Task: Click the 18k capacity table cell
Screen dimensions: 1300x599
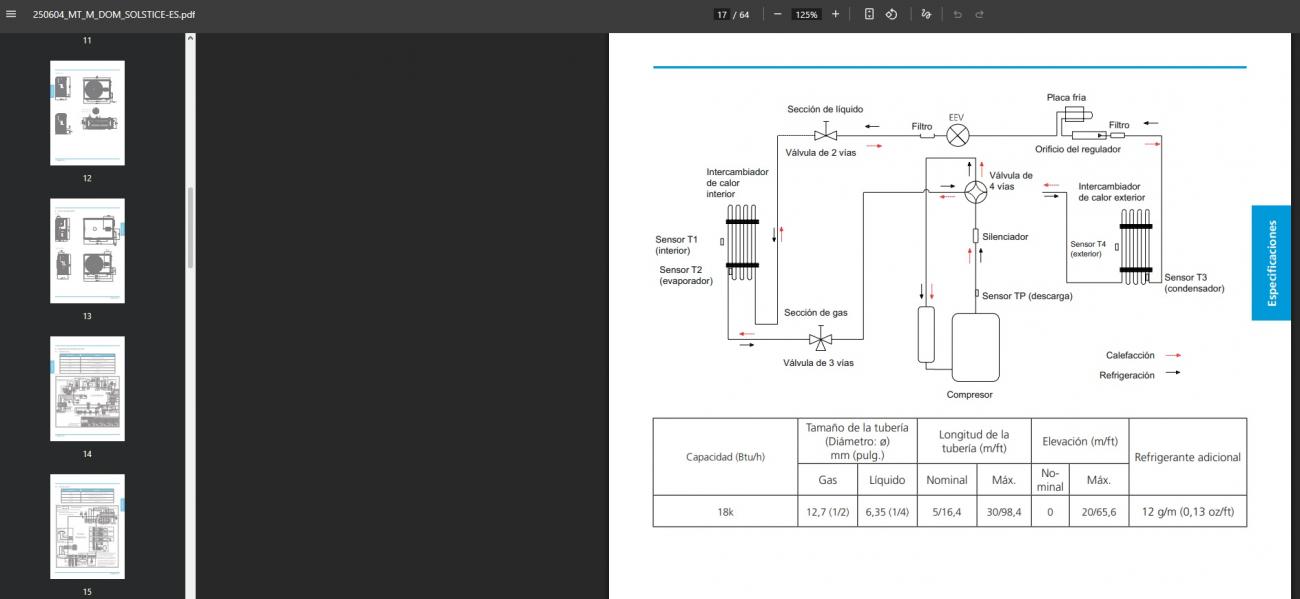Action: [x=725, y=511]
